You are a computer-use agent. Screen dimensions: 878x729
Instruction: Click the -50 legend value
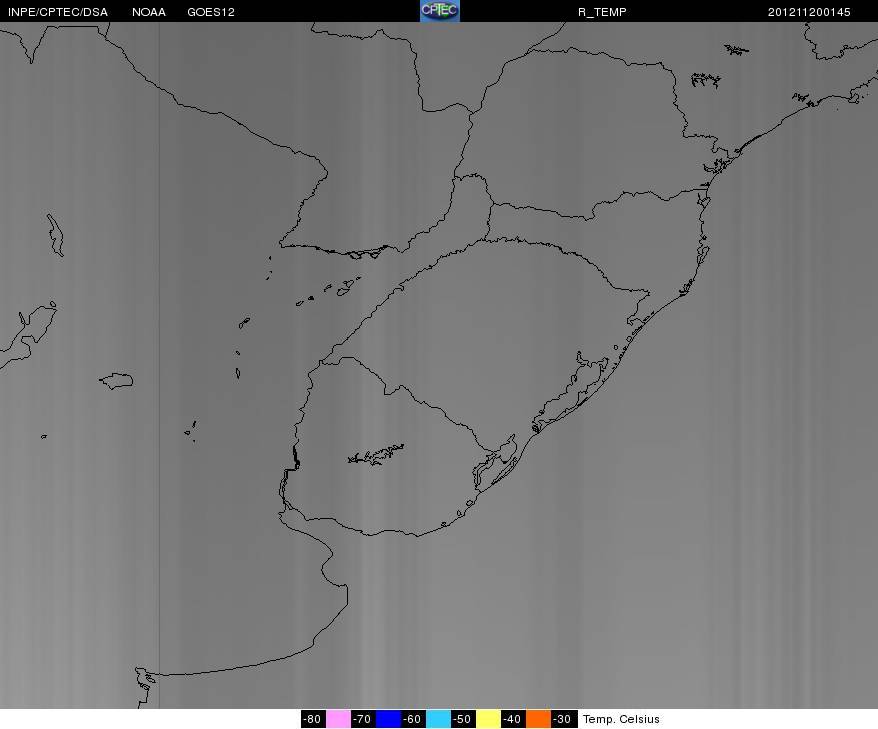click(x=463, y=719)
